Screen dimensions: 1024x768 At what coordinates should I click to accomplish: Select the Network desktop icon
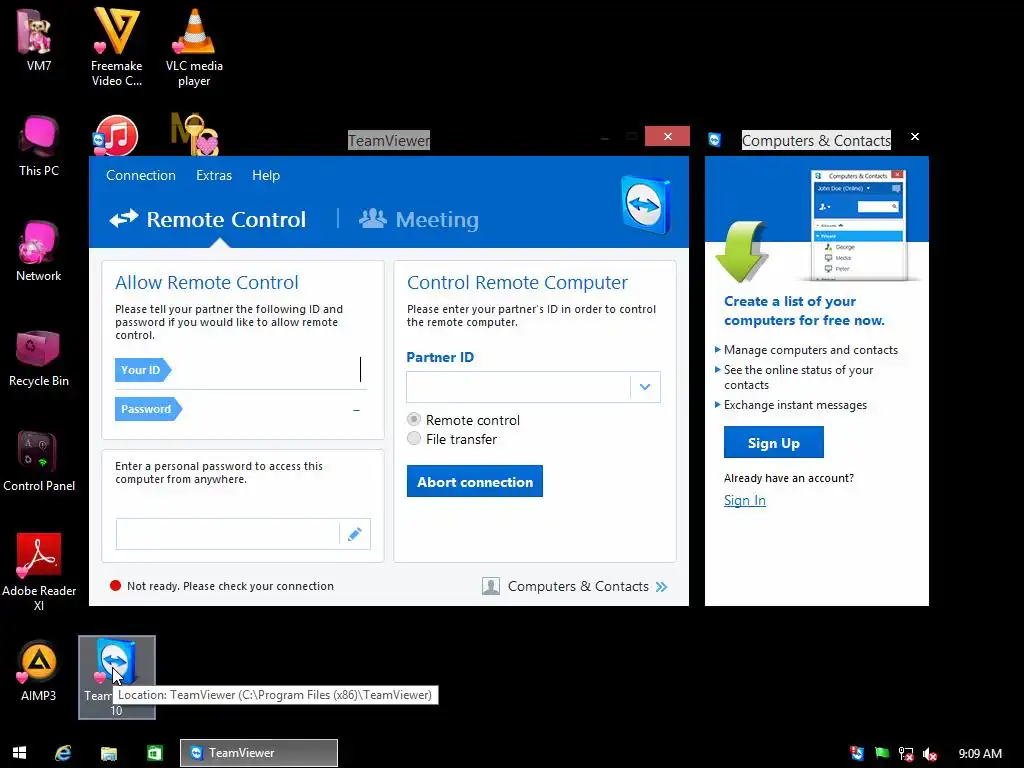[39, 251]
